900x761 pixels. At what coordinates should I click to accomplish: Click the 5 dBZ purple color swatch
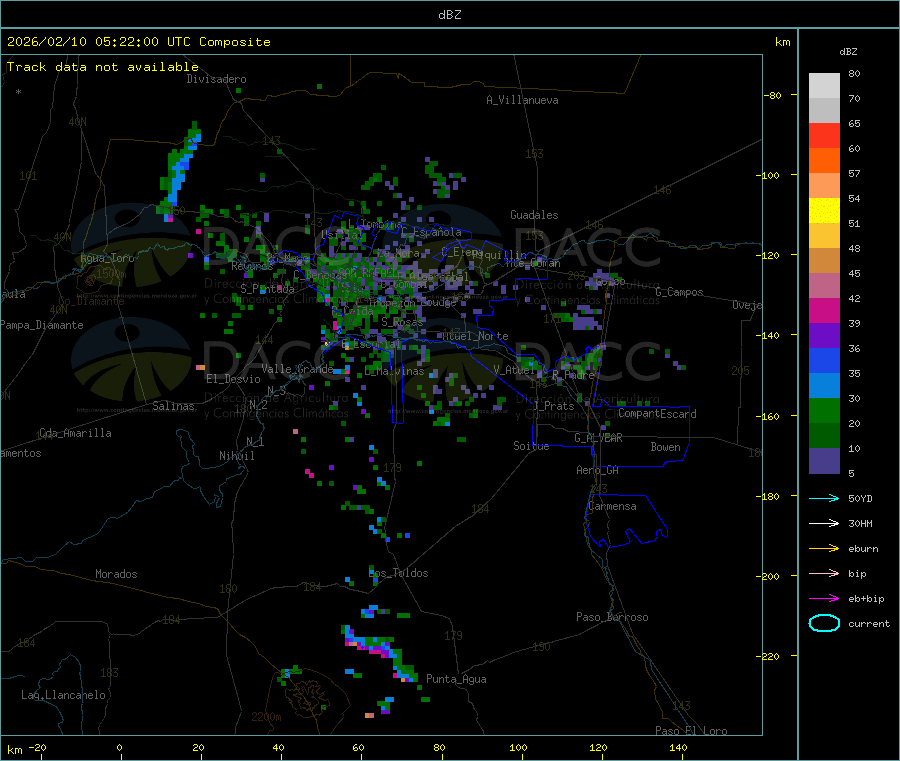pyautogui.click(x=824, y=461)
